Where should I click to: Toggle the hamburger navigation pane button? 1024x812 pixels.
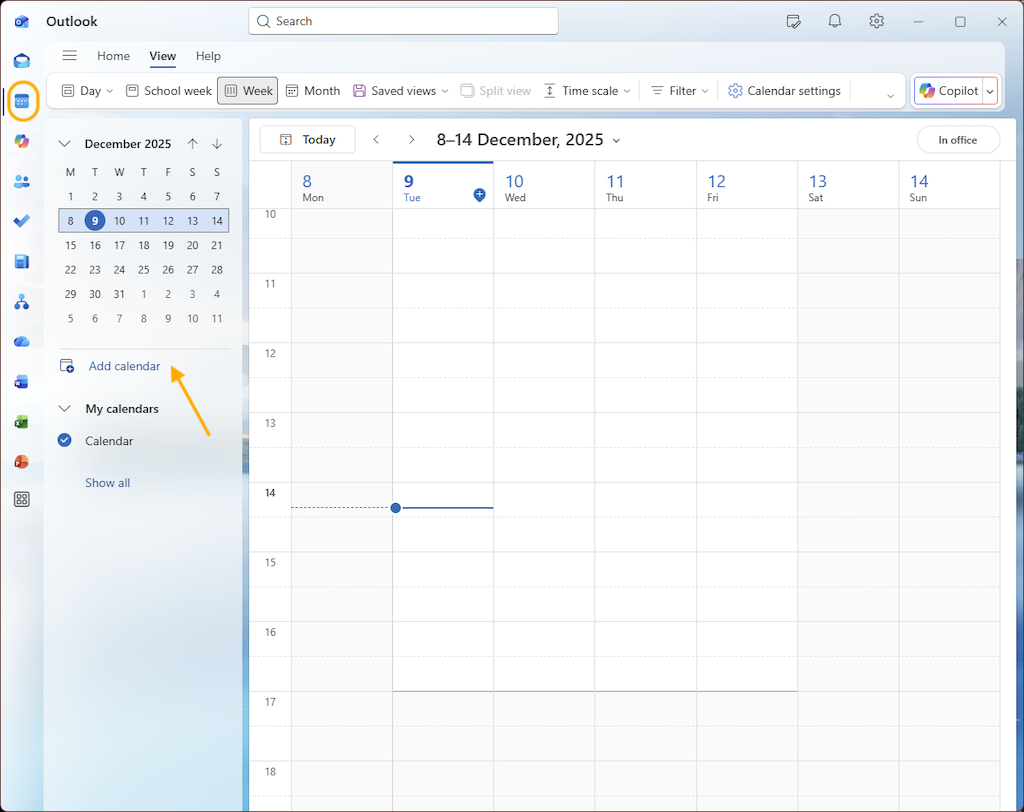coord(69,56)
